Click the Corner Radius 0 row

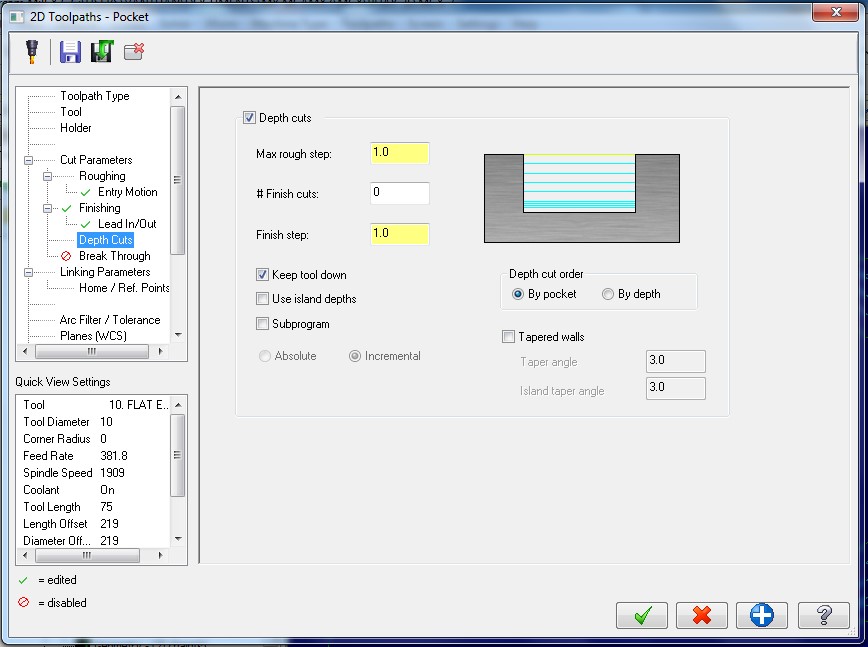(x=95, y=439)
